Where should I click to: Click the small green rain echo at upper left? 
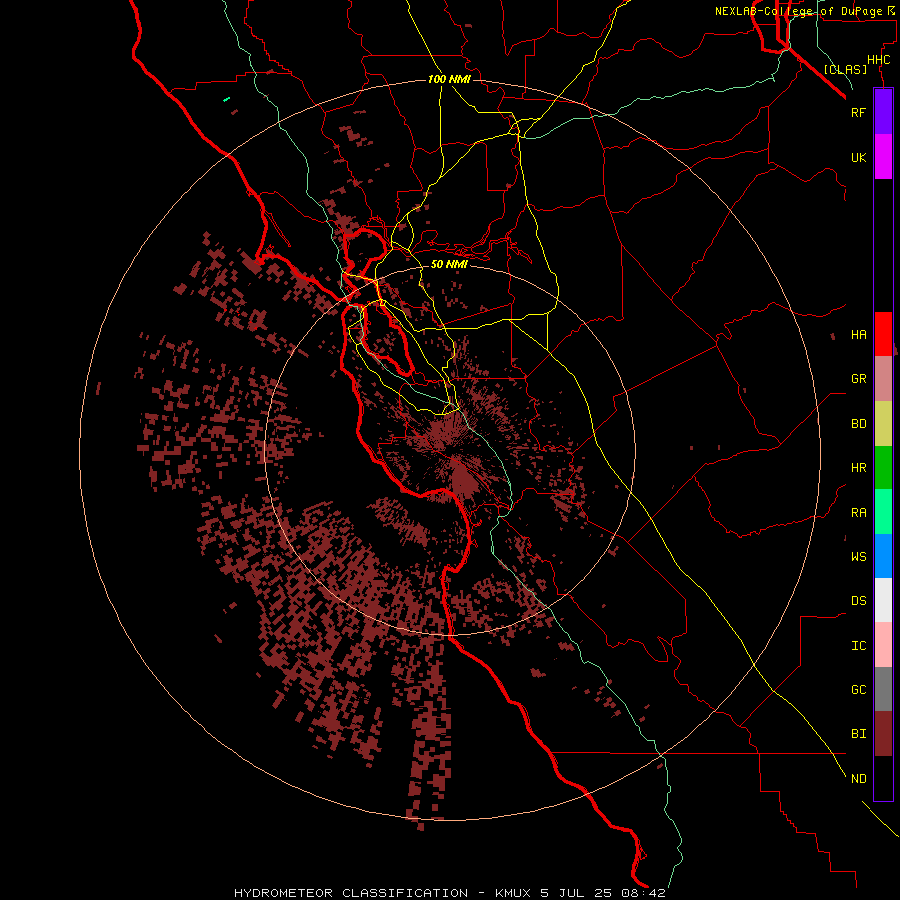[227, 99]
